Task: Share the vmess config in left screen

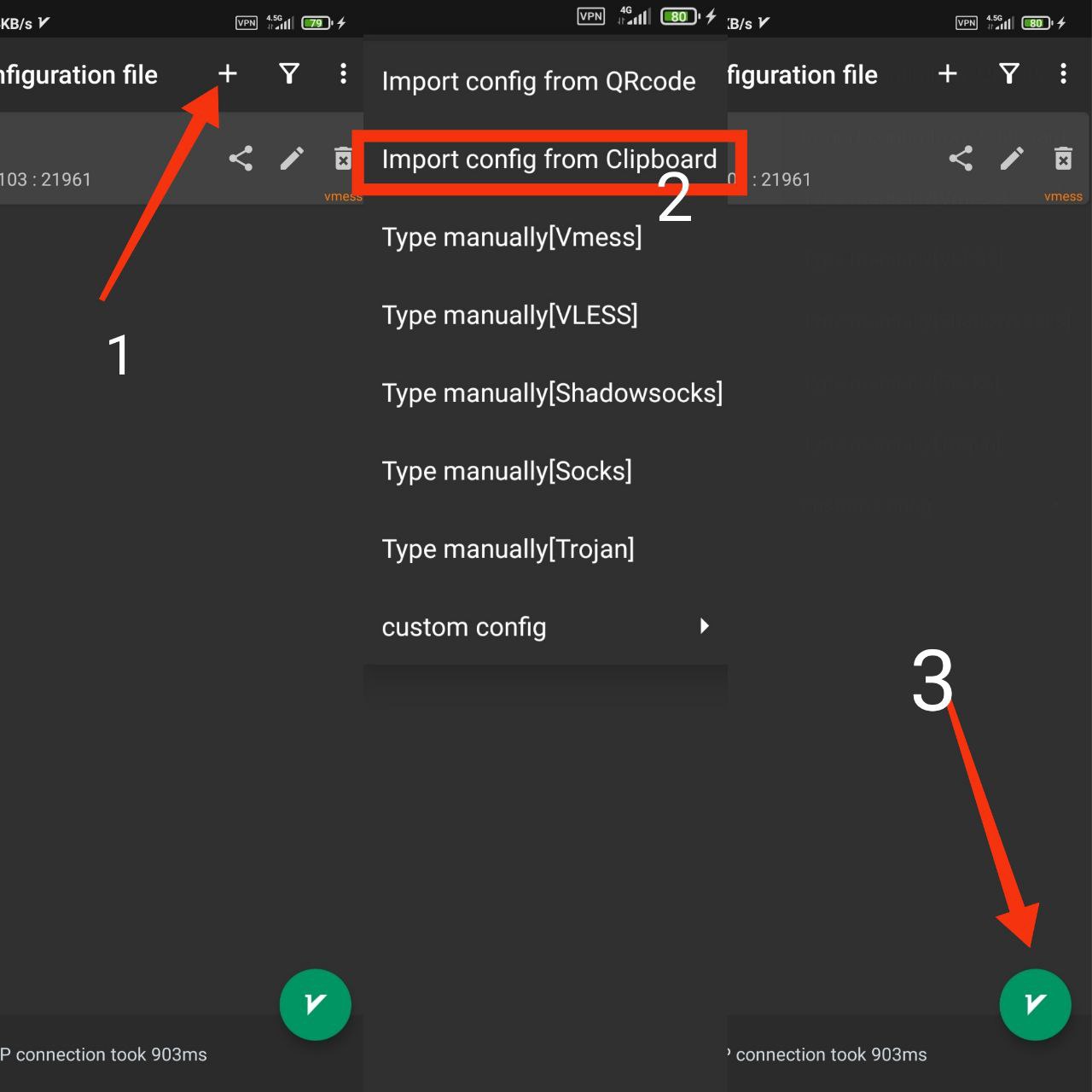Action: [241, 159]
